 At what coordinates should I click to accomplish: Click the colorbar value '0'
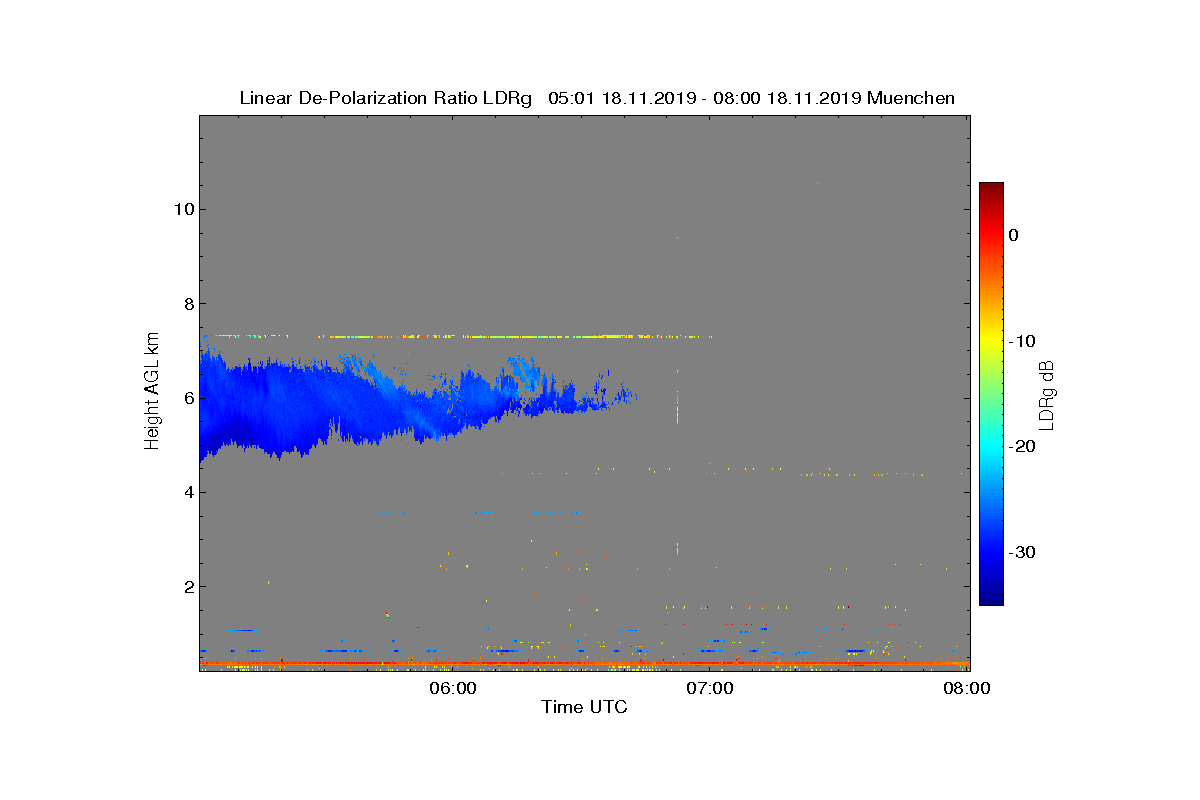tap(1013, 235)
